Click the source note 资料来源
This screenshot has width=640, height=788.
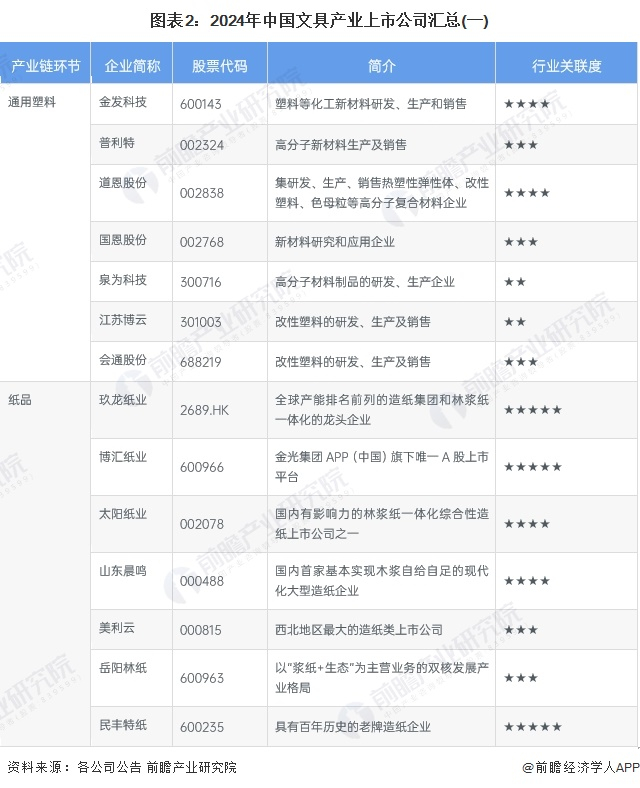[122, 767]
